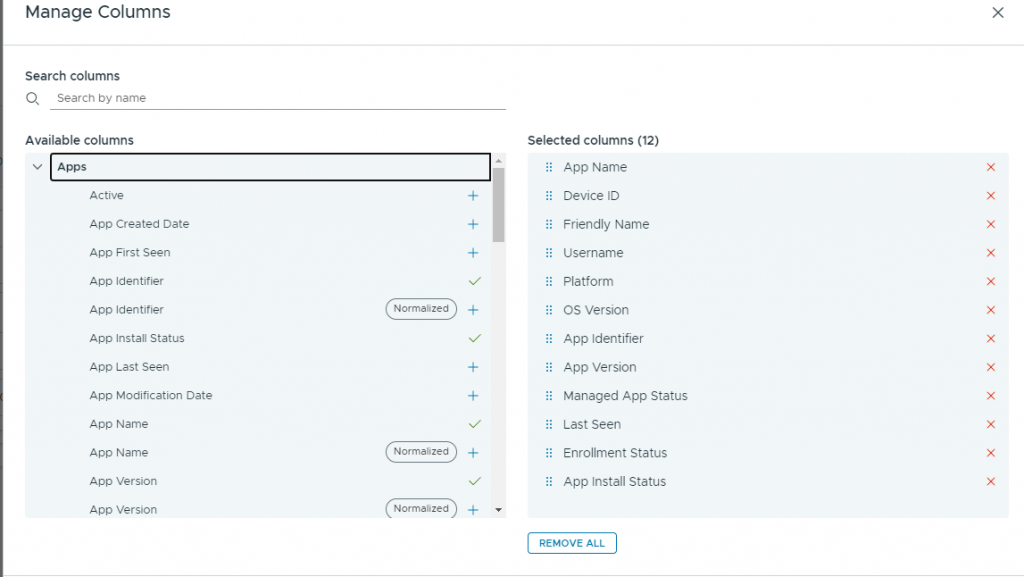Add App Last Seen column
Screen dimensions: 1024x577
tap(473, 367)
